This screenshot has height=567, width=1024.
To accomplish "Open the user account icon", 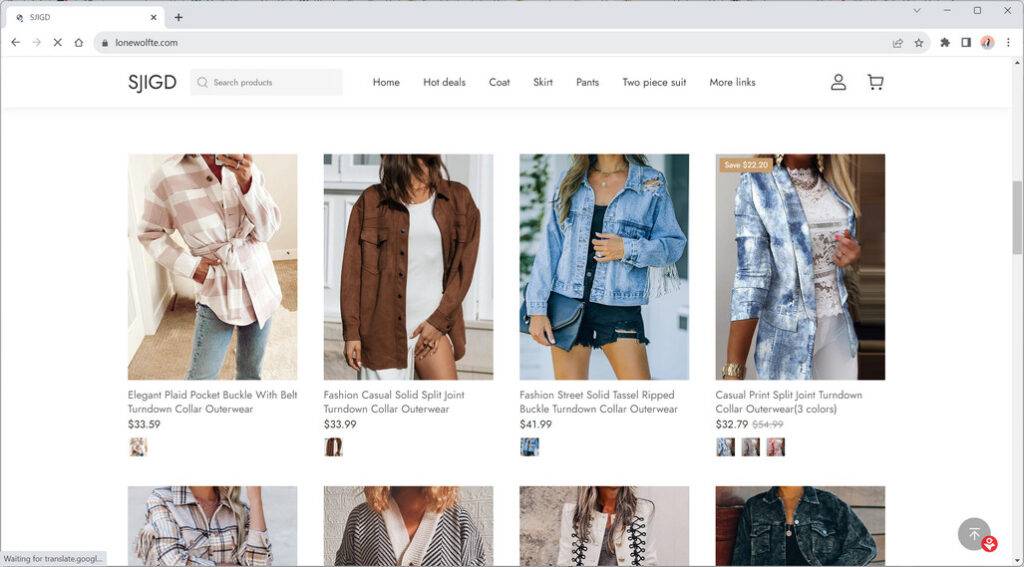I will tap(838, 82).
